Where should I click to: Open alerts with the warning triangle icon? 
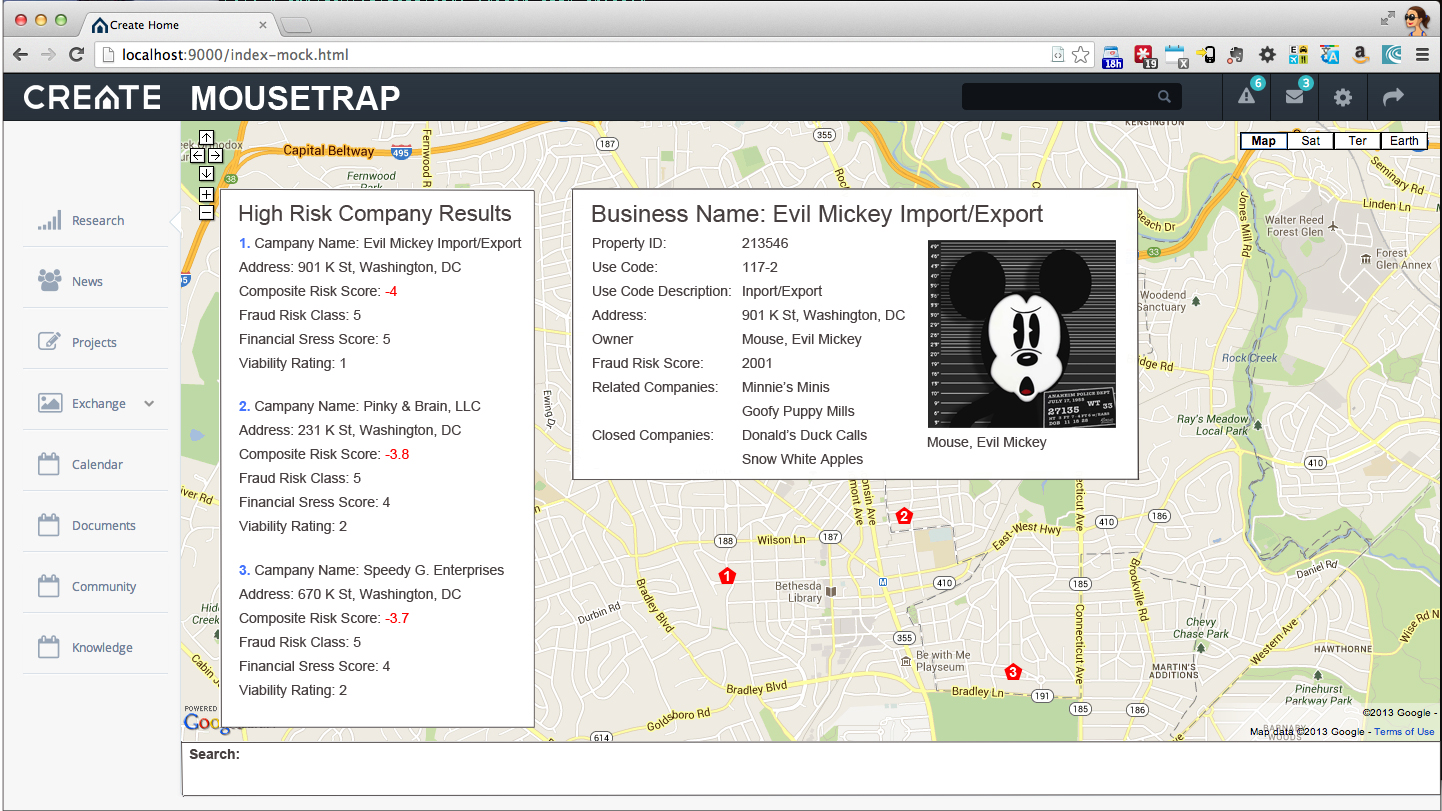pos(1246,96)
